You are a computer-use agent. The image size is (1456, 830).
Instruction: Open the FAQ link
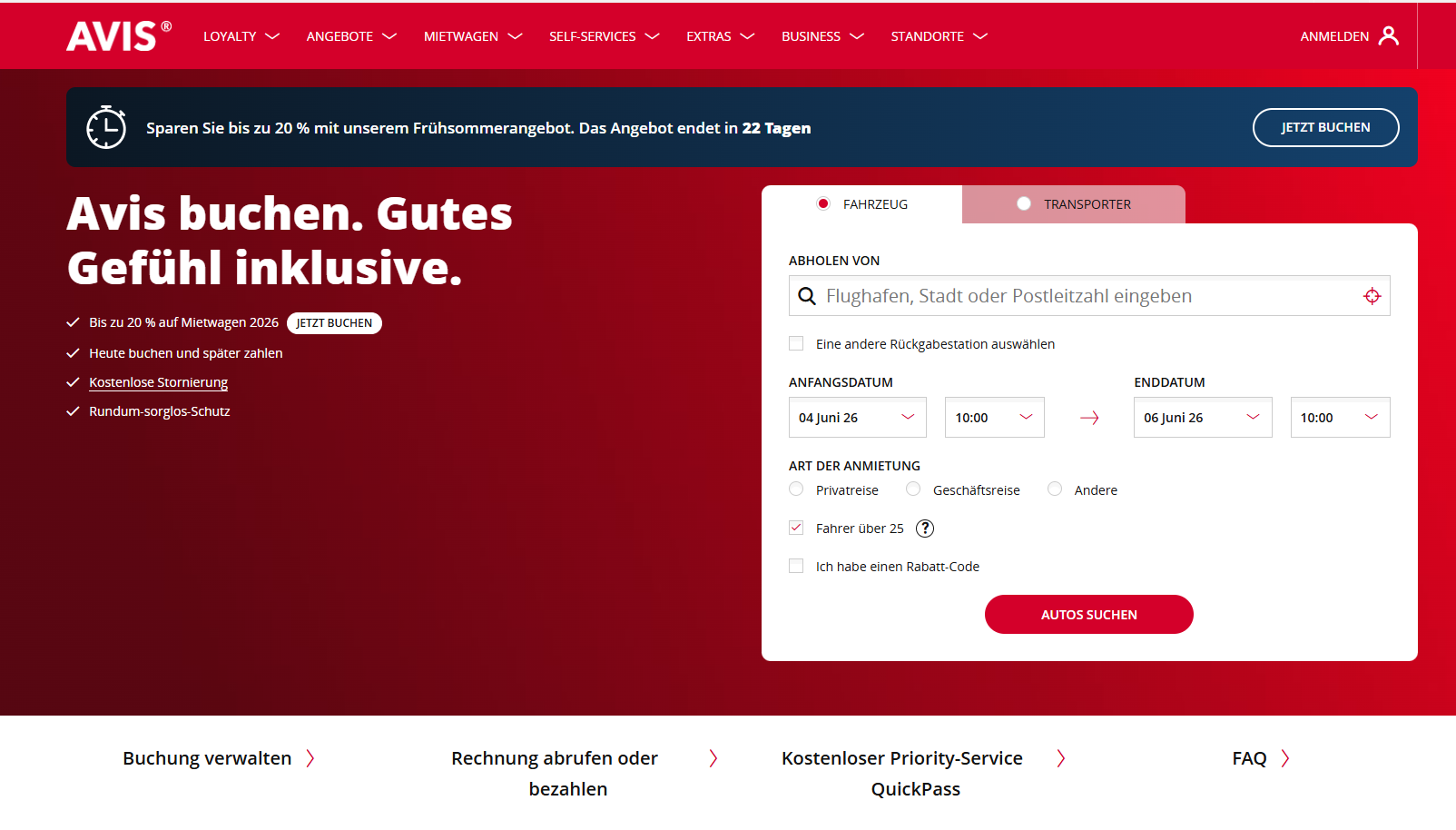coord(1249,758)
